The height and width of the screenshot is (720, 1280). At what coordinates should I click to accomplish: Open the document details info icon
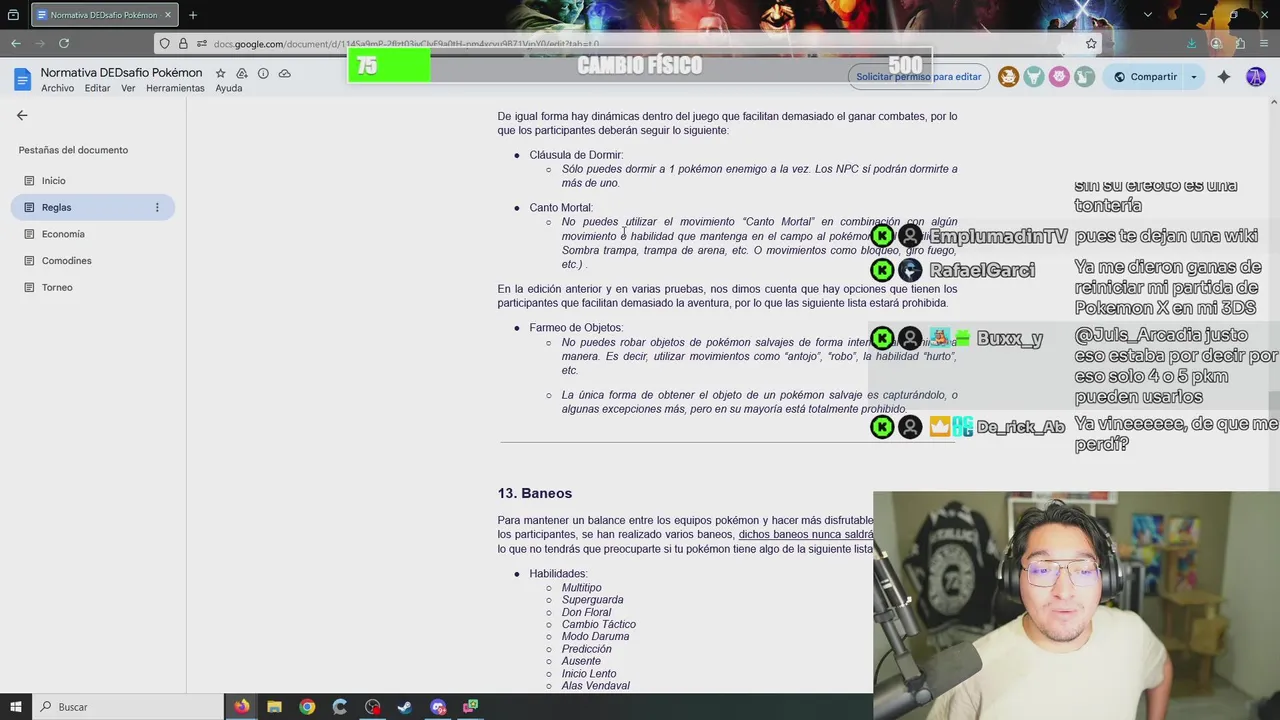[263, 73]
